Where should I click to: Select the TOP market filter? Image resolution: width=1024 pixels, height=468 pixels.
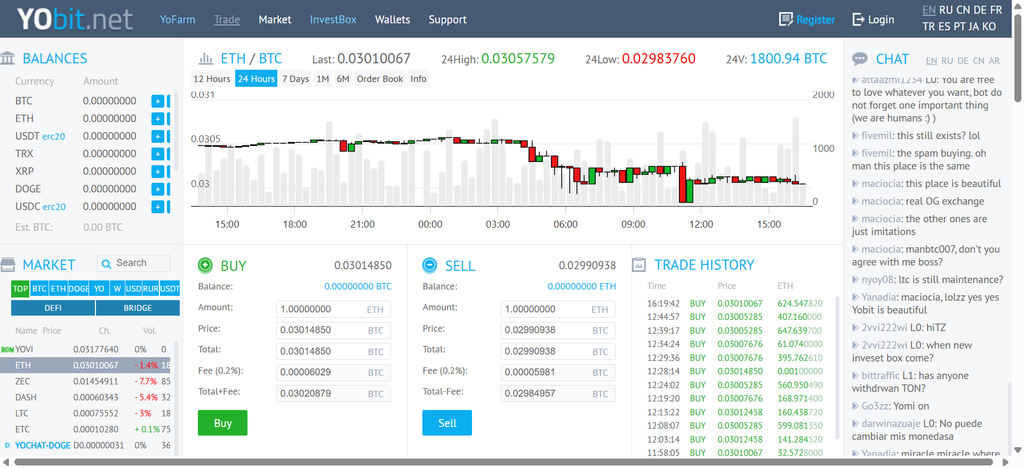coord(20,289)
